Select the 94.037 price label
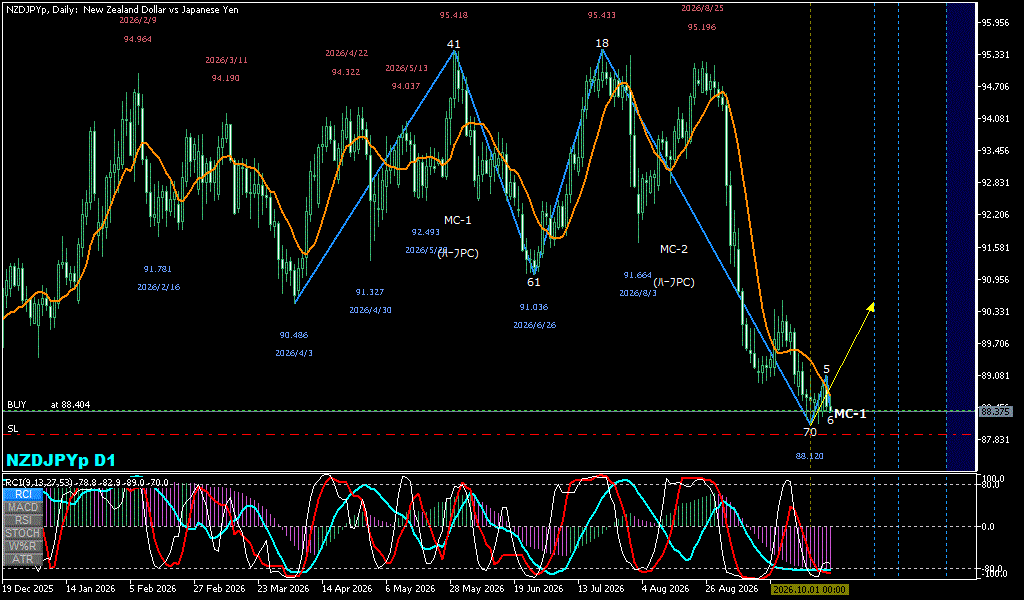 point(406,86)
